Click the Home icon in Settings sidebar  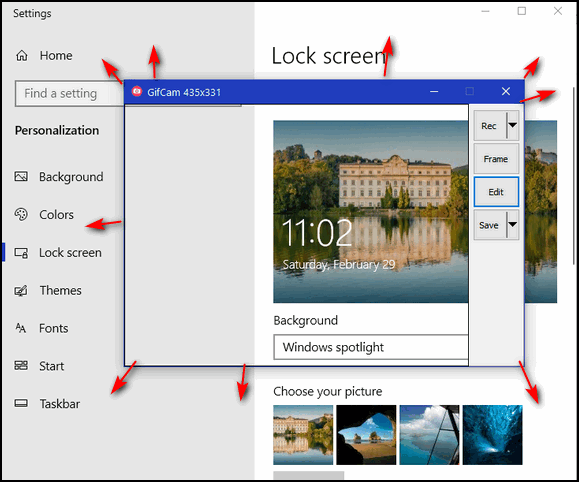22,55
